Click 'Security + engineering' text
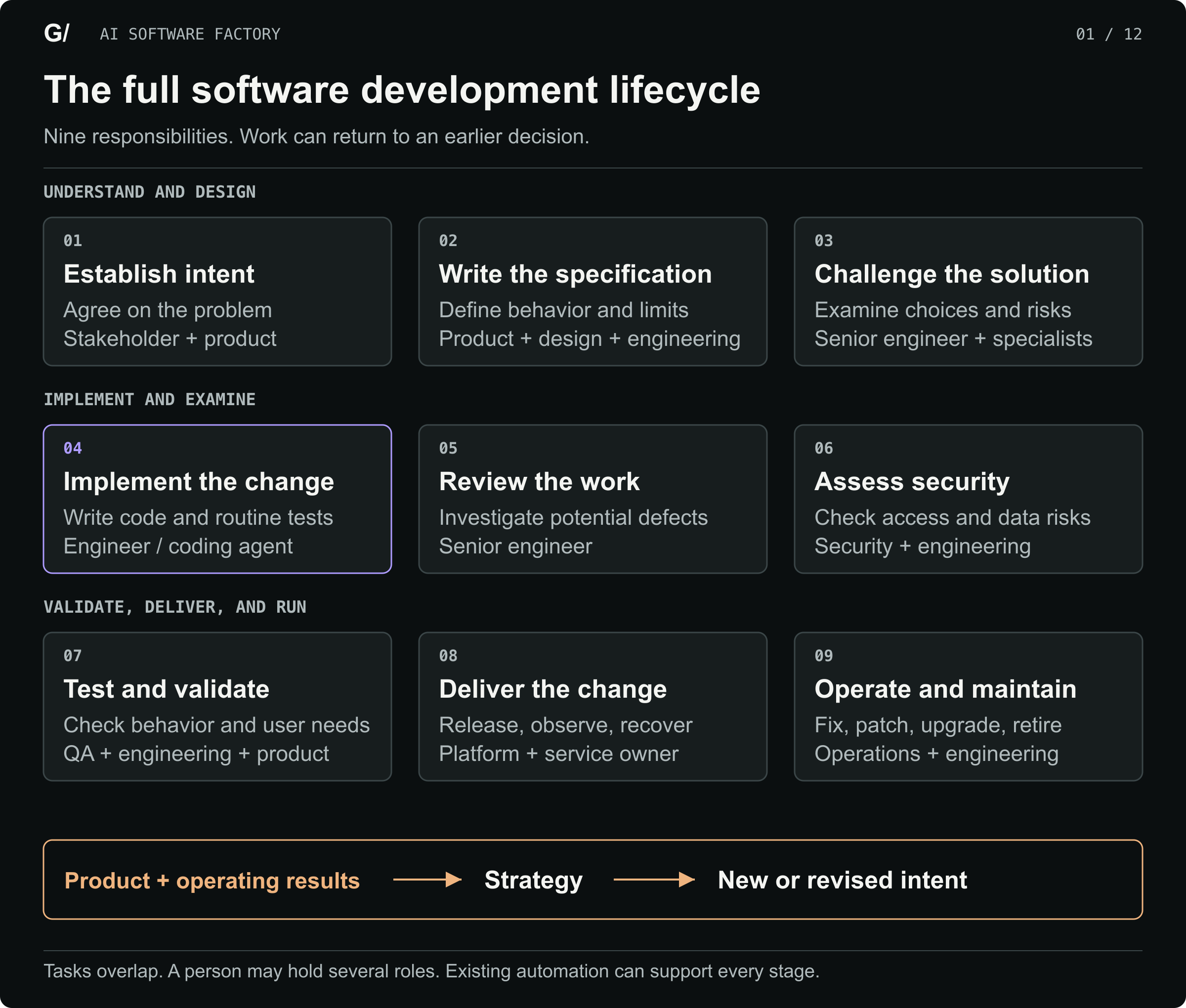The height and width of the screenshot is (1008, 1186). [923, 546]
